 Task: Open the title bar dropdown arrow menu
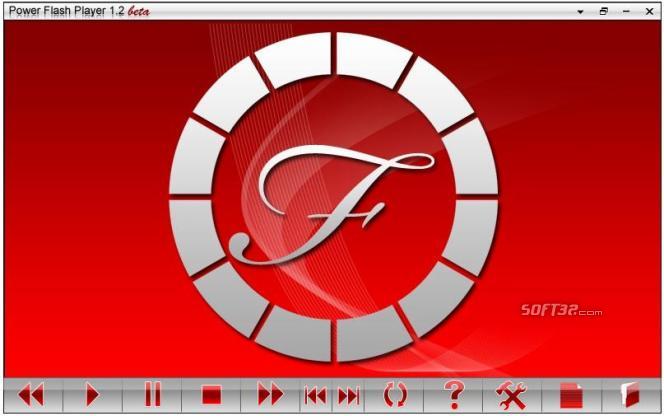pyautogui.click(x=581, y=12)
